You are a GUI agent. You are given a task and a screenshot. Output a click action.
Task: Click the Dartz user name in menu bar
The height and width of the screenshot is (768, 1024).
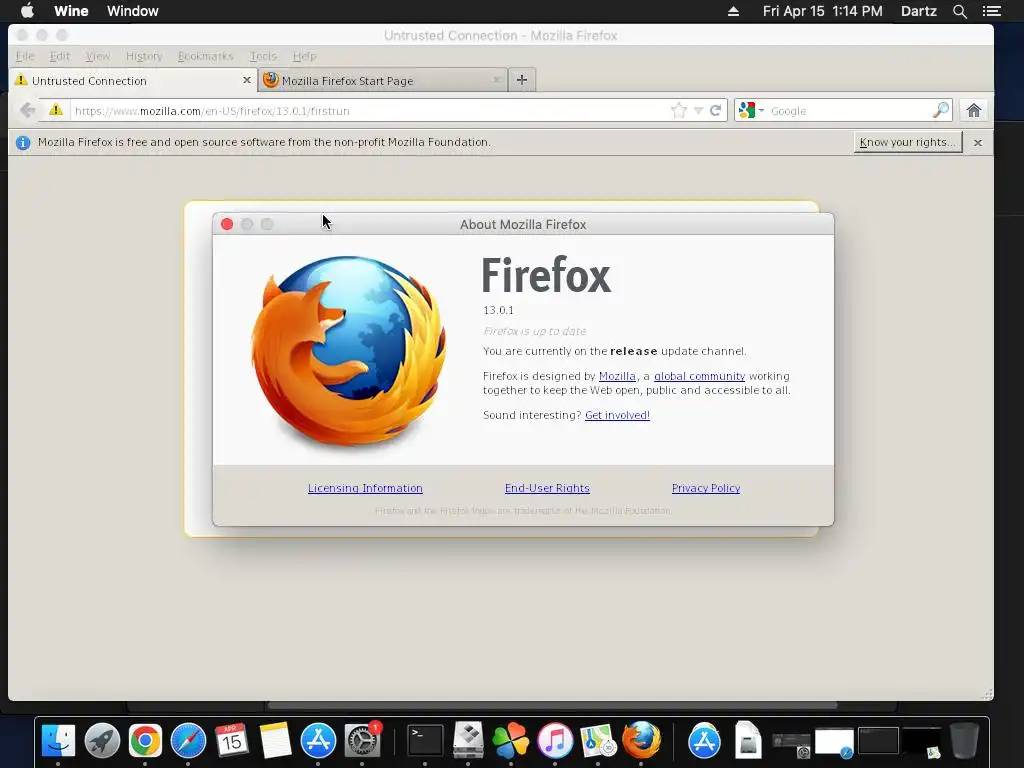click(x=919, y=11)
